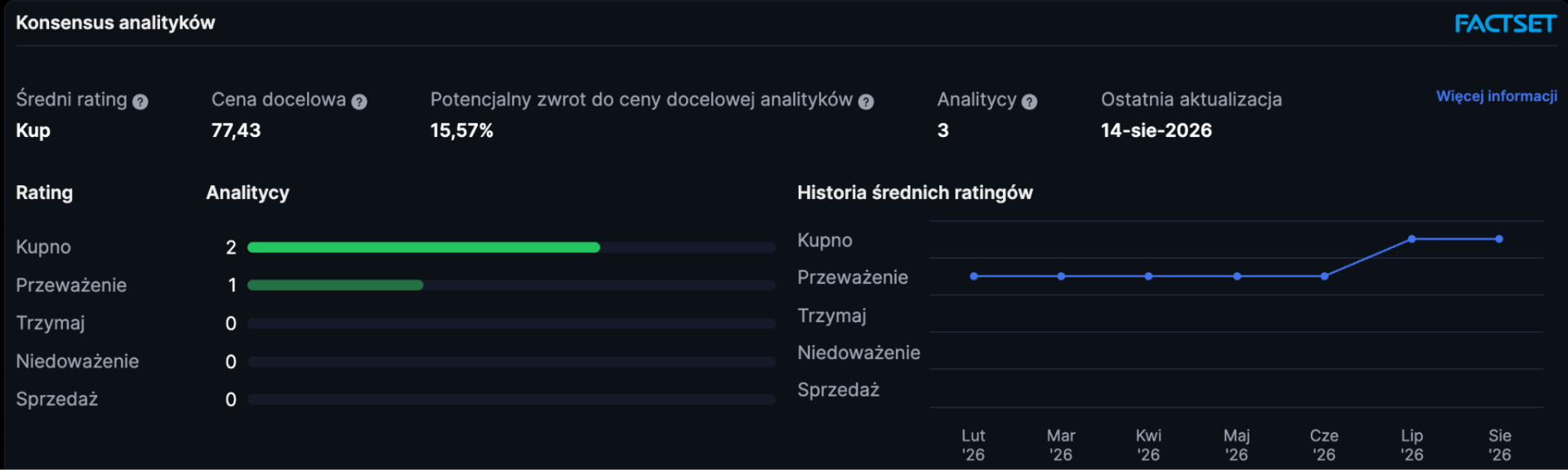Select the Sie '26 chart data point
Screen dimensions: 1568x470
pos(1499,239)
